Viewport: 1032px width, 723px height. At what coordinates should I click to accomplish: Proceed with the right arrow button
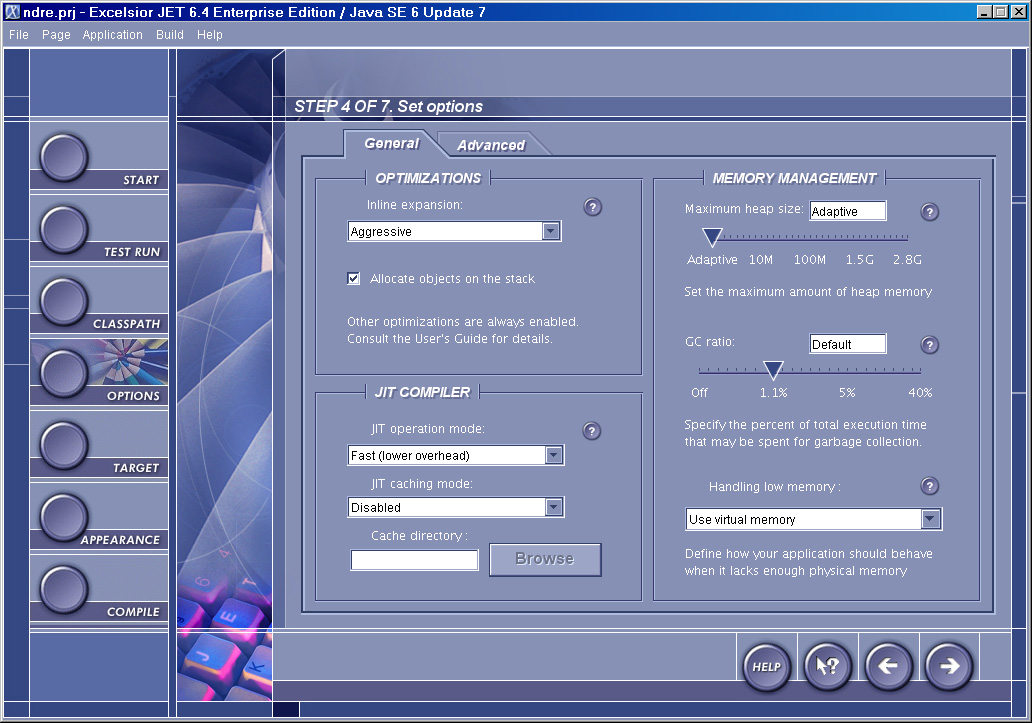(x=949, y=666)
